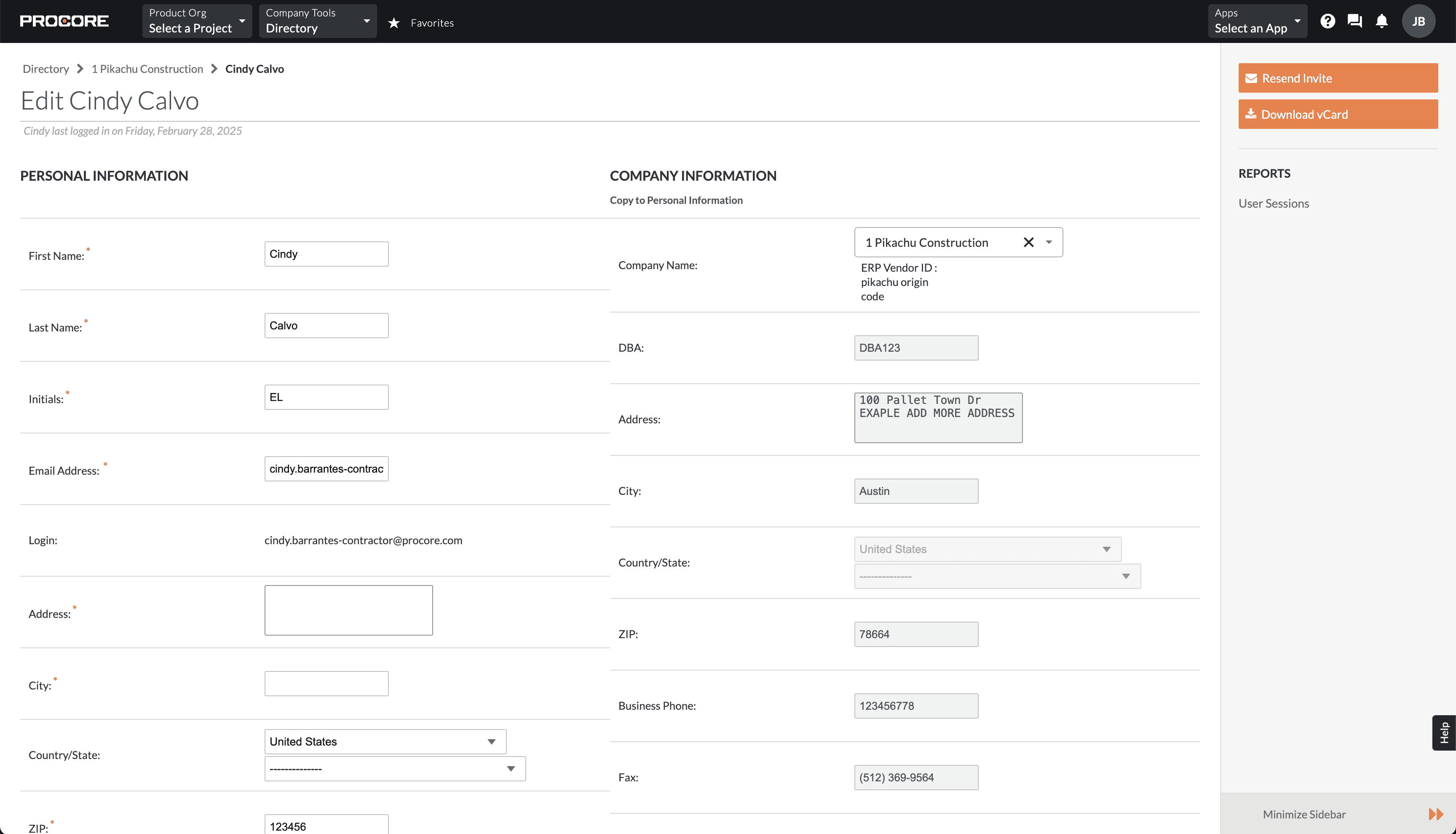Click the Business Phone field

pyautogui.click(x=916, y=706)
